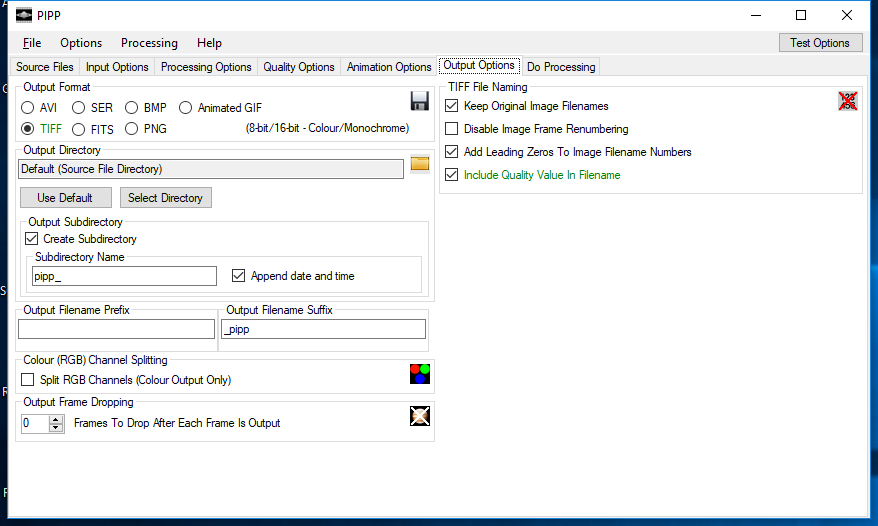Select the AVI output format
878x526 pixels.
point(27,108)
